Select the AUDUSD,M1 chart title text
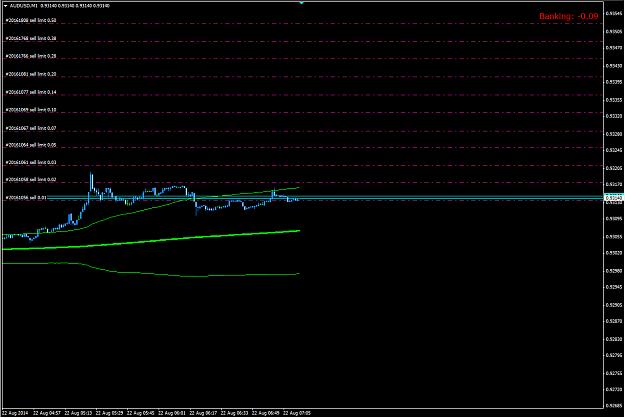Viewport: 625px width, 418px height. click(x=24, y=6)
